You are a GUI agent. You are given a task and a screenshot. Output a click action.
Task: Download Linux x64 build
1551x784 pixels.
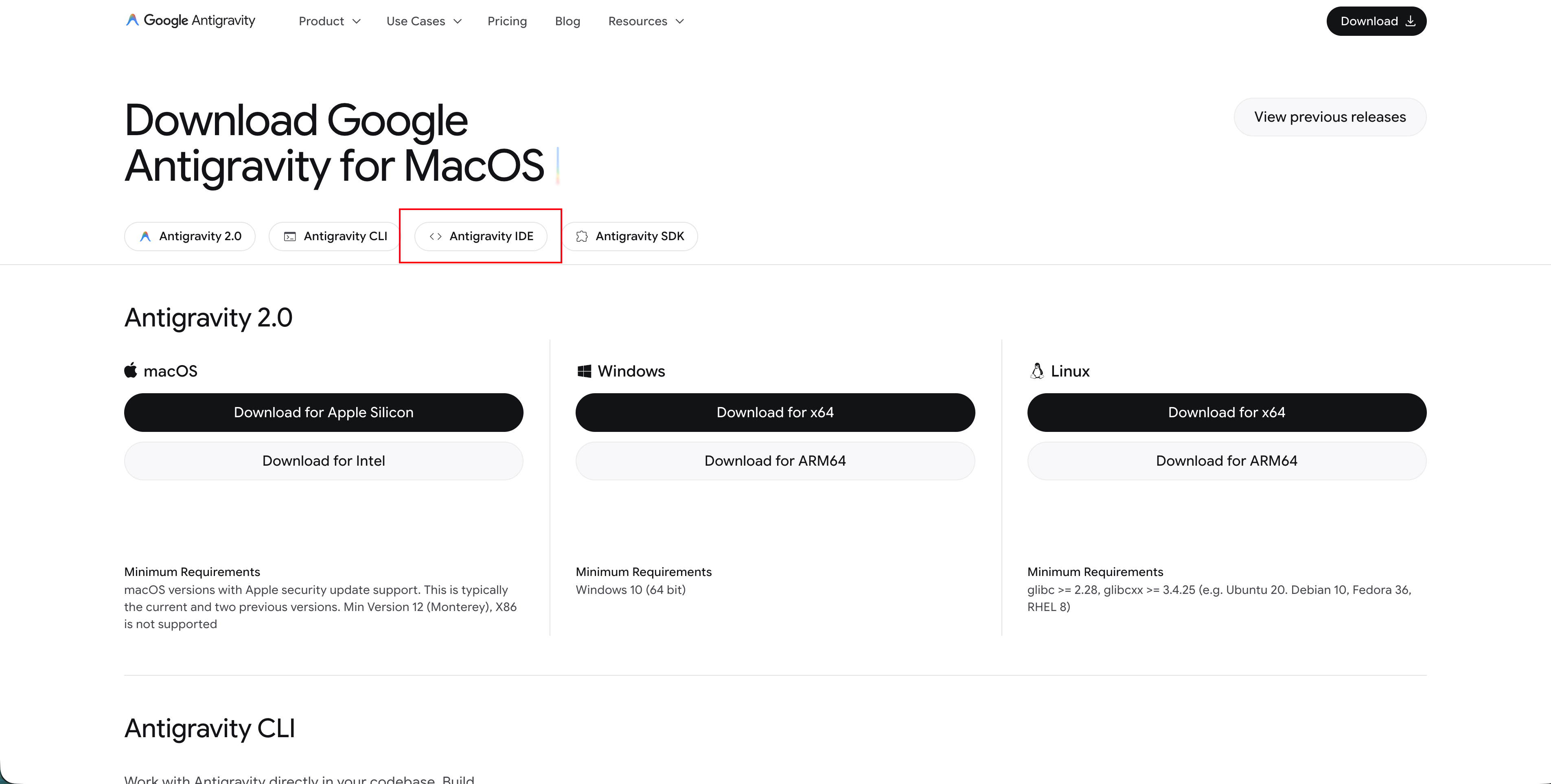click(x=1227, y=412)
